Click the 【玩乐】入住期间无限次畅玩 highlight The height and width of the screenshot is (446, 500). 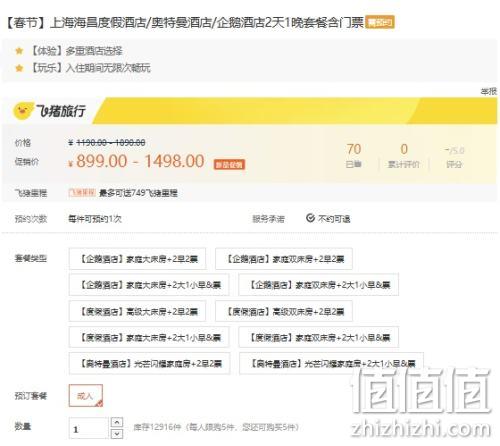pyautogui.click(x=90, y=68)
